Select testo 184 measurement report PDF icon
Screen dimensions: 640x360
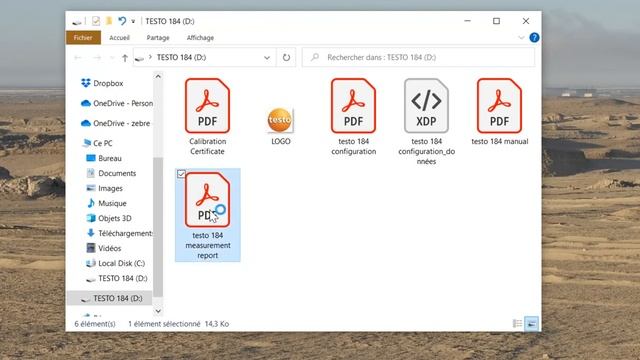click(207, 200)
